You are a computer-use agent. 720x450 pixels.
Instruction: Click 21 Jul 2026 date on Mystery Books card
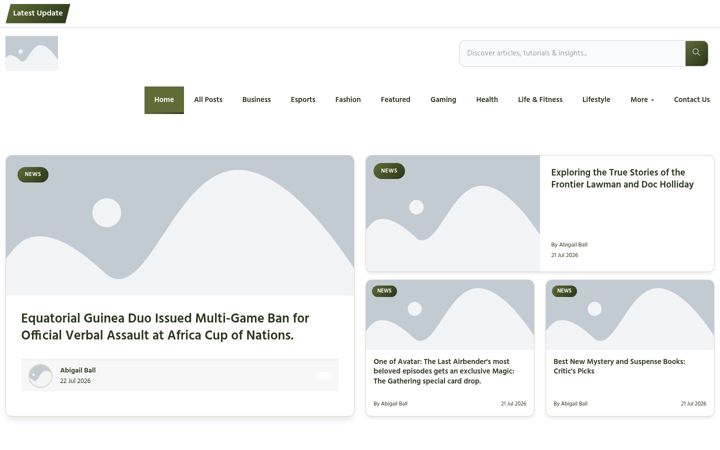693,404
